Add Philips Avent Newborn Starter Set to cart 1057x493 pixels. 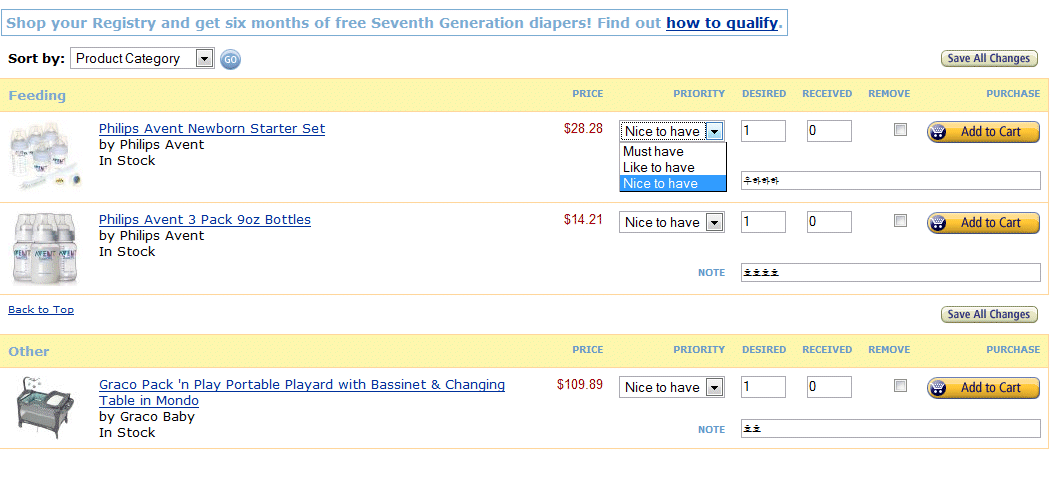click(x=984, y=132)
